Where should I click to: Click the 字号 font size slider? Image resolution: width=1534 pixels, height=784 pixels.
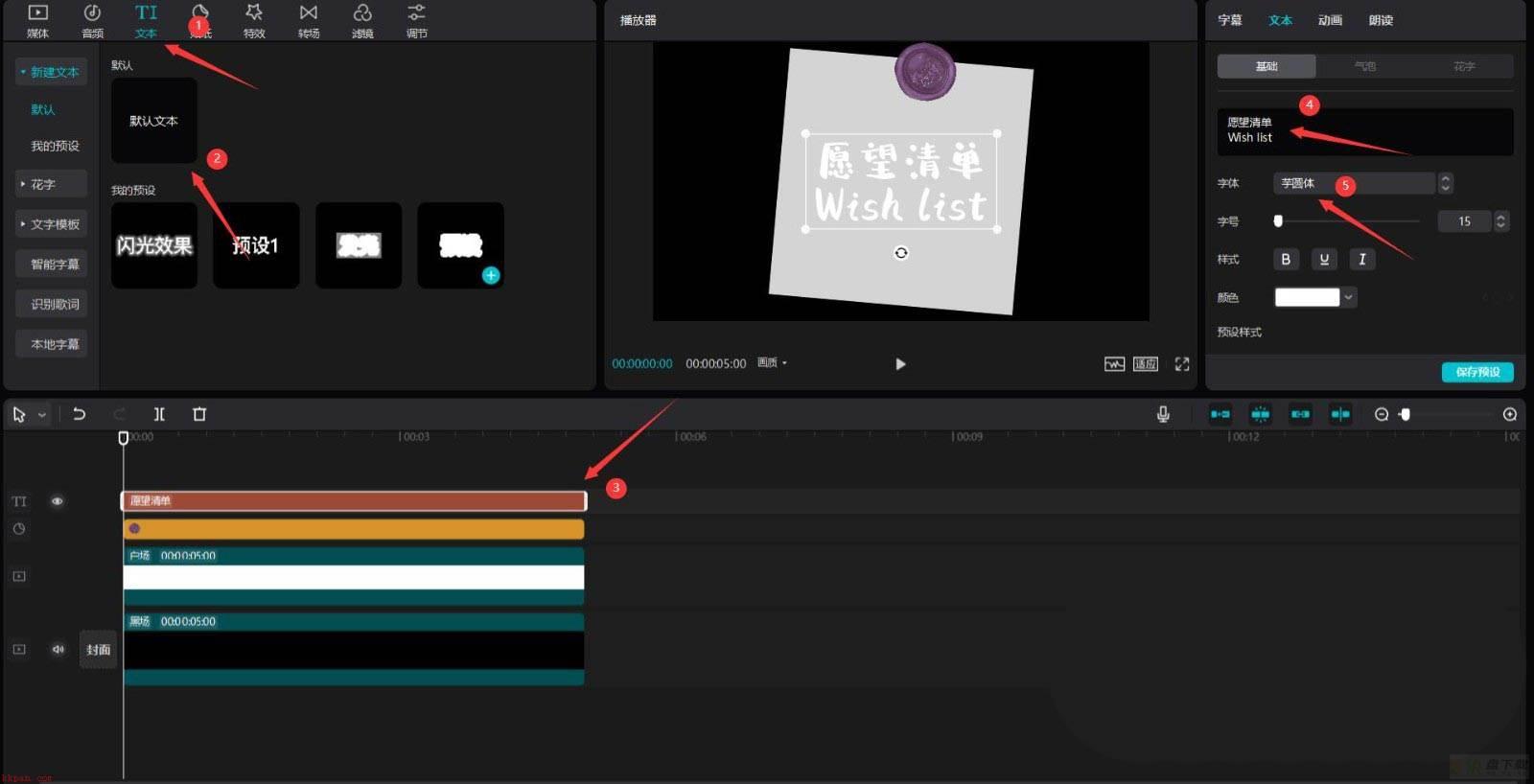[x=1348, y=221]
